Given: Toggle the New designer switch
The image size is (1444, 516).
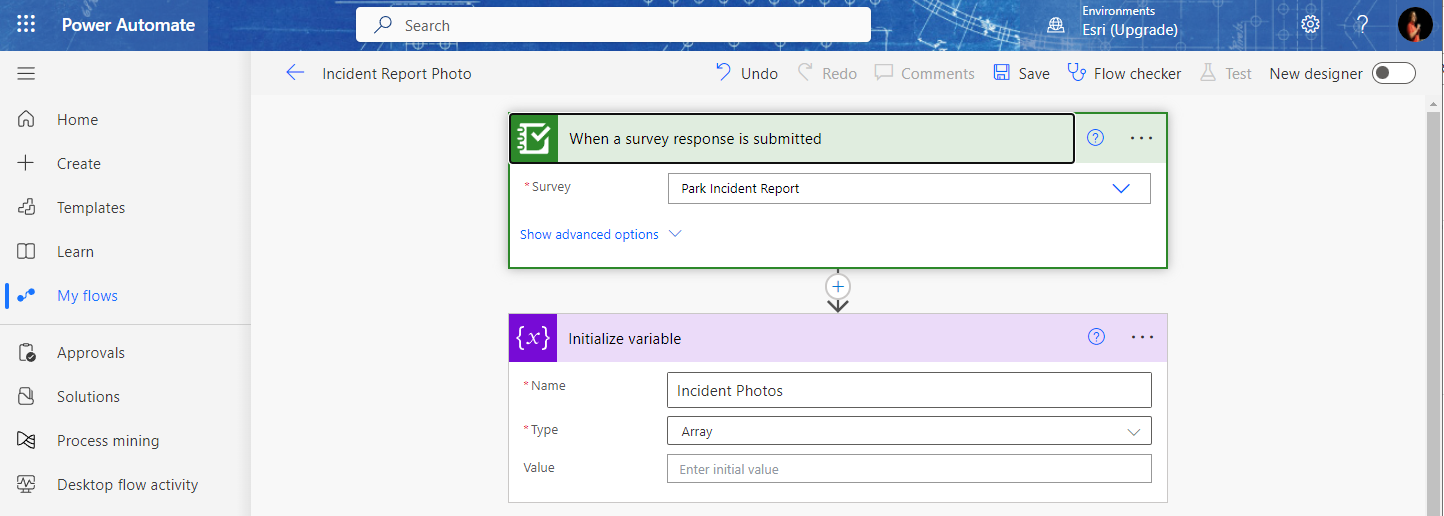Looking at the screenshot, I should pyautogui.click(x=1394, y=73).
